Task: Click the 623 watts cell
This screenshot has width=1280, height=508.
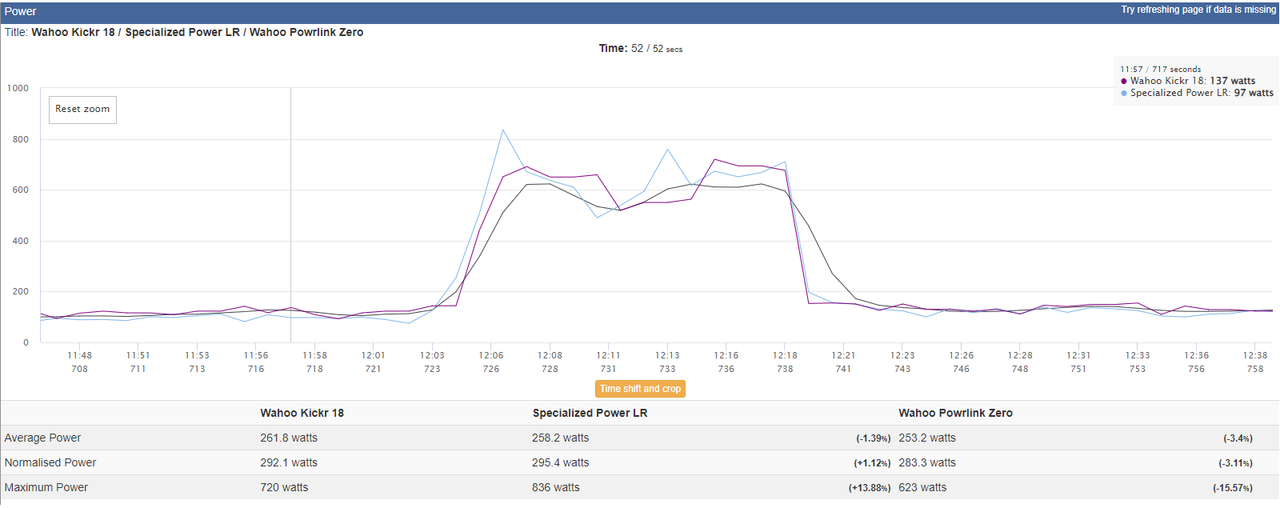Action: tap(923, 488)
